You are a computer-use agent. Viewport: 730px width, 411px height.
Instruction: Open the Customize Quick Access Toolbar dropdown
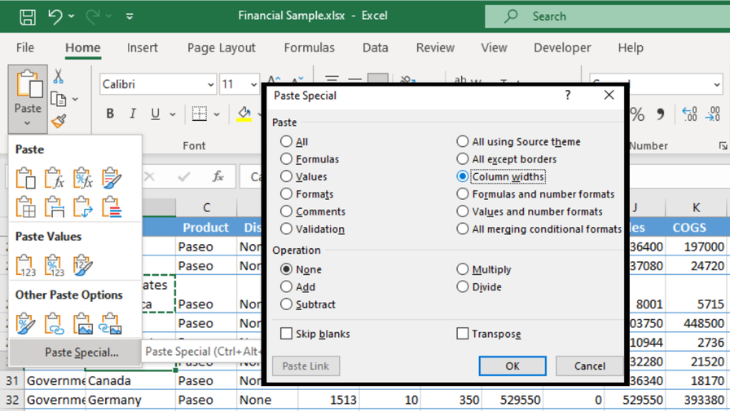click(x=129, y=17)
